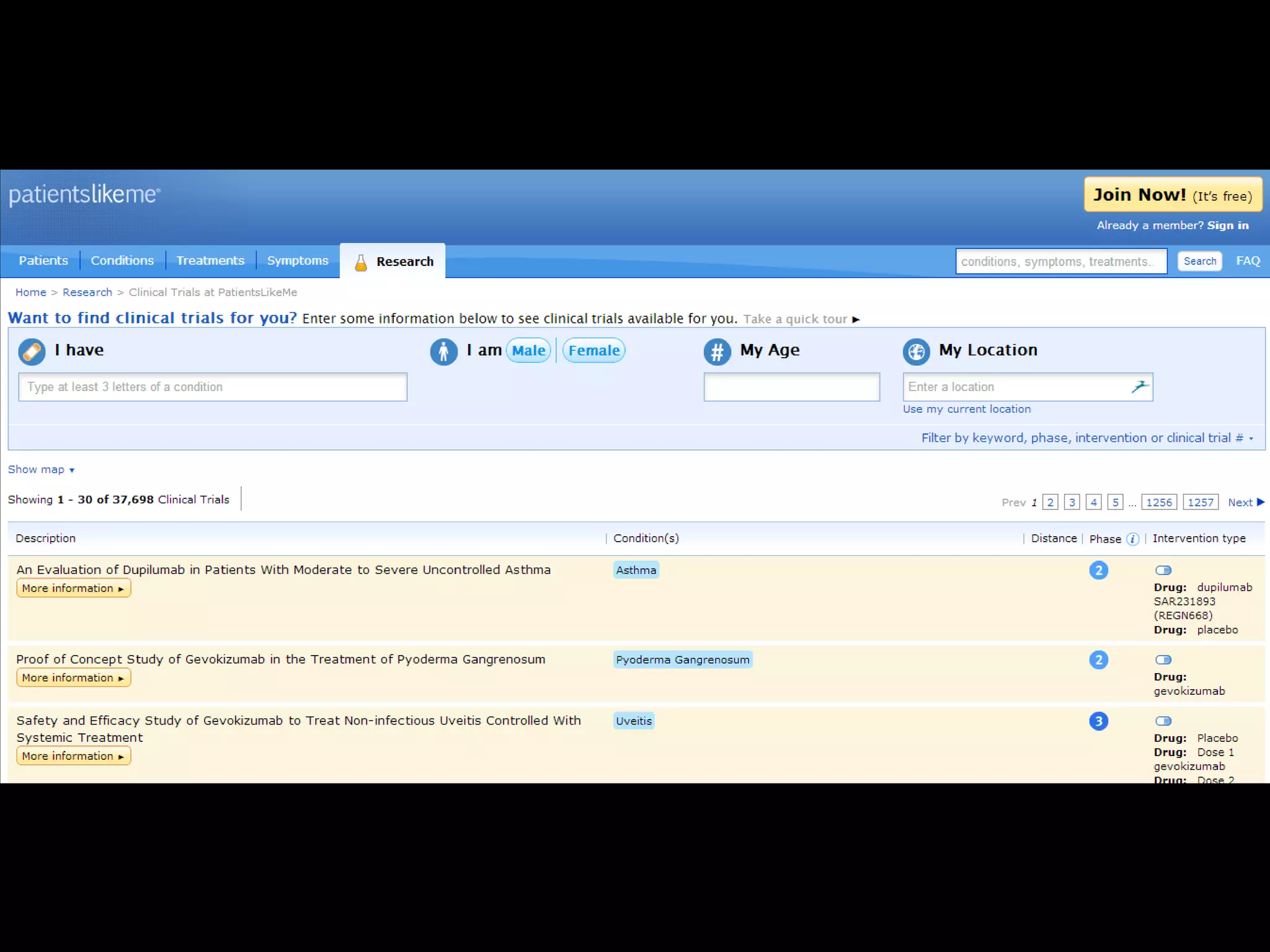
Task: Click the person icon beside I am
Action: coord(443,351)
